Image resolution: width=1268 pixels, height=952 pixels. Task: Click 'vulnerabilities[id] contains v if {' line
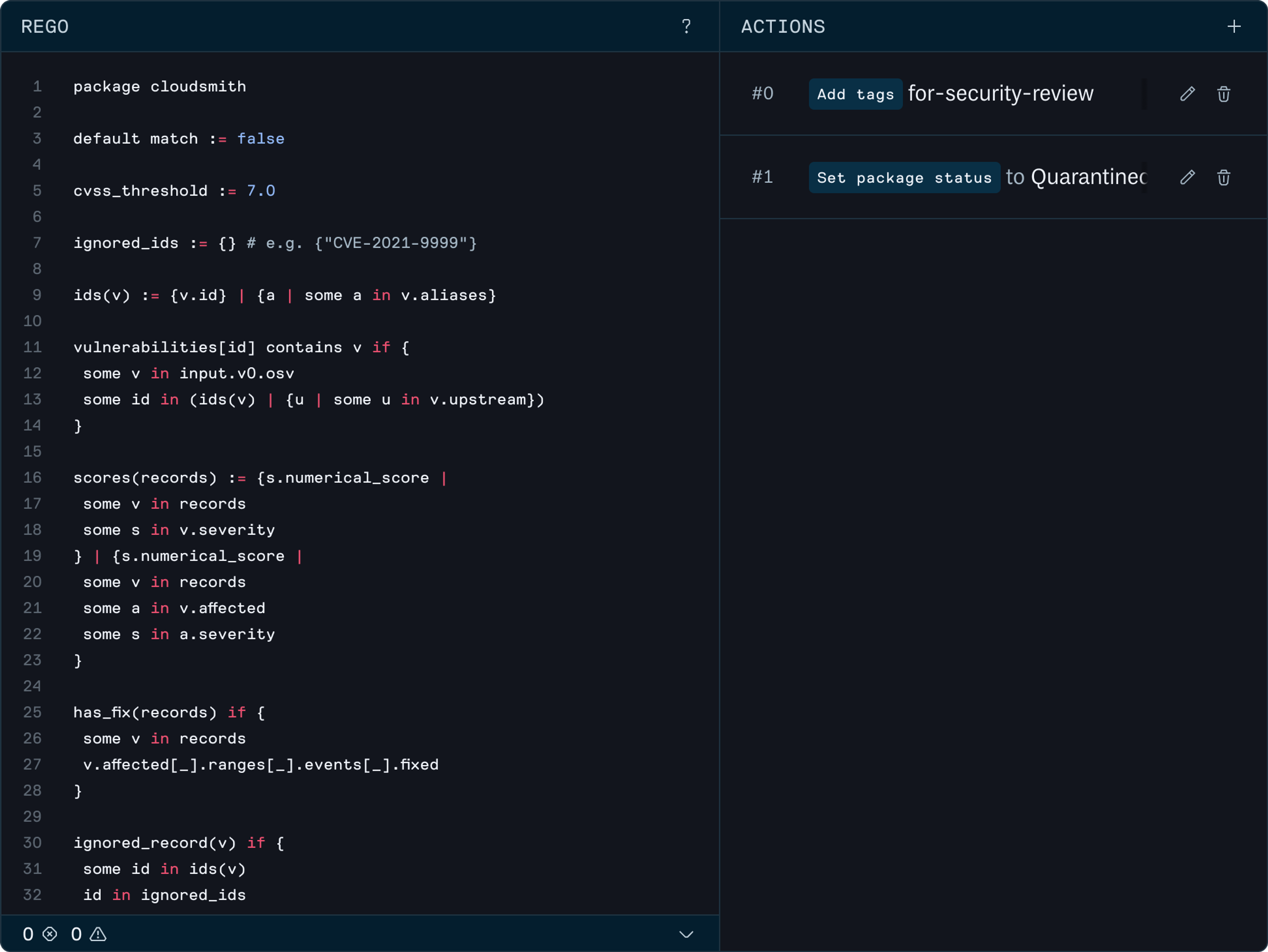tap(241, 347)
